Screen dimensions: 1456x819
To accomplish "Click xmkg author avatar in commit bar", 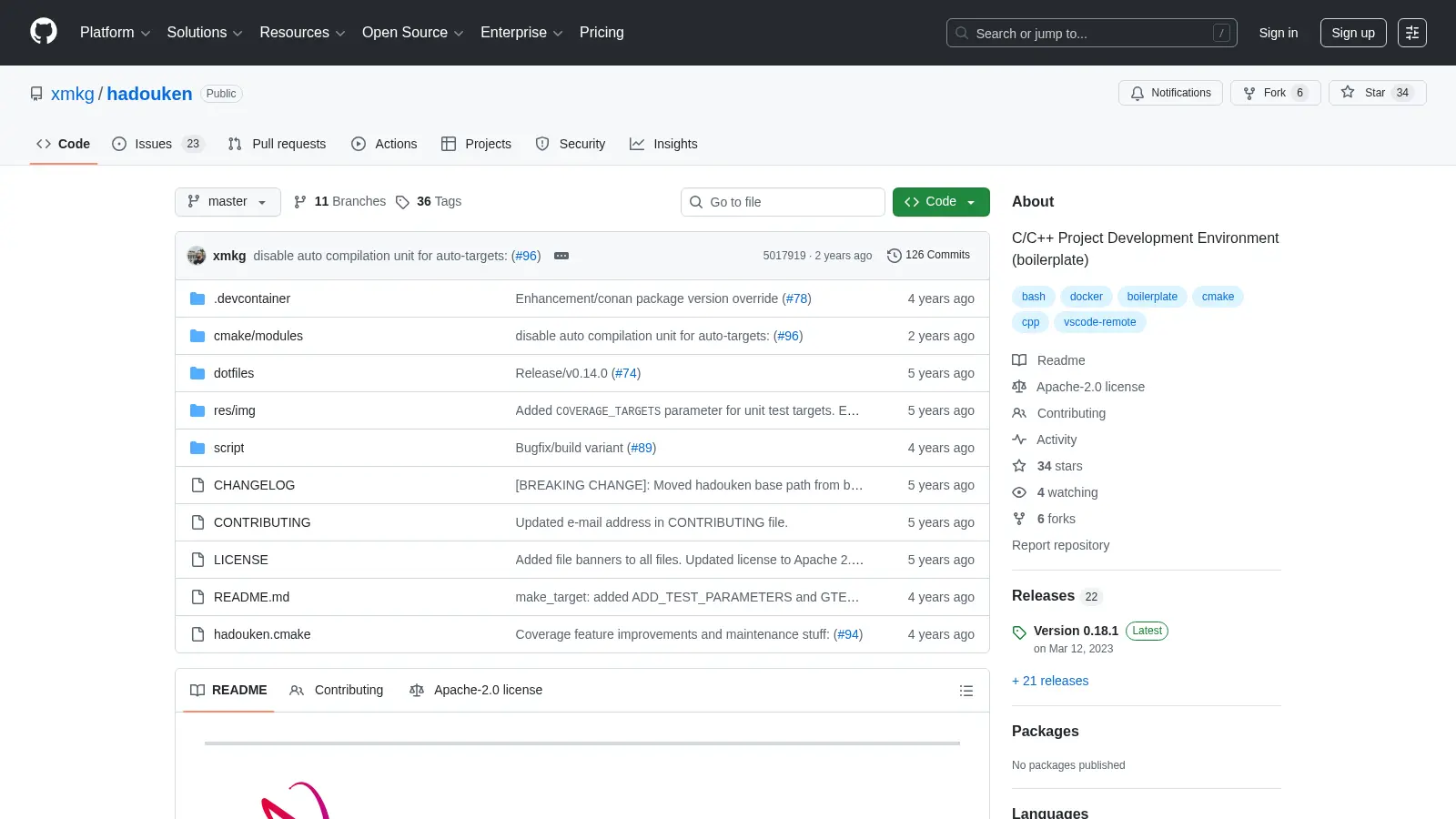I will [197, 256].
